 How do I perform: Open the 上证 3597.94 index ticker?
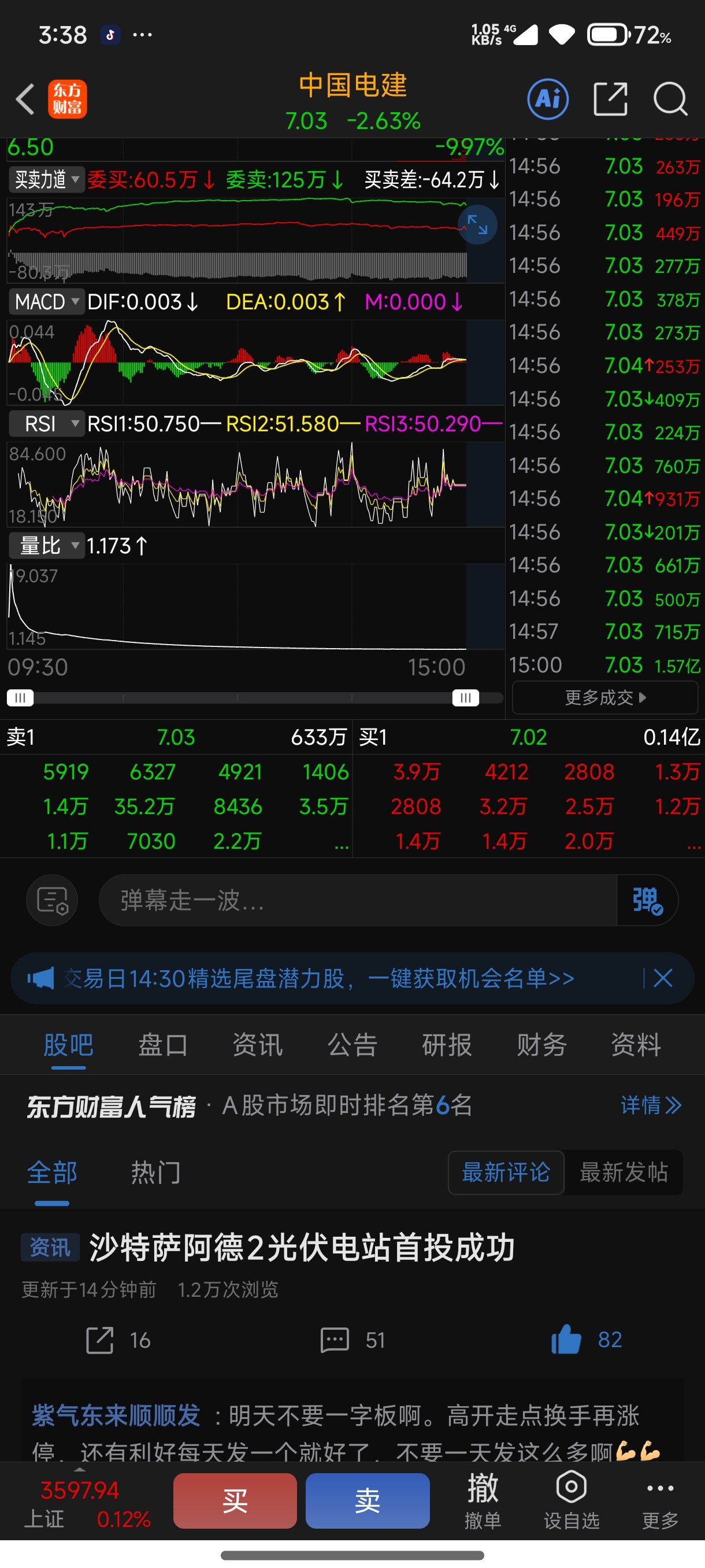point(87,1503)
